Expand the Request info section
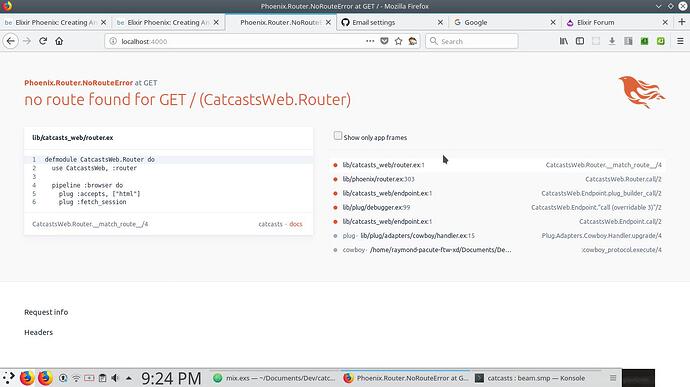Viewport: 690px width, 387px height. tap(46, 312)
